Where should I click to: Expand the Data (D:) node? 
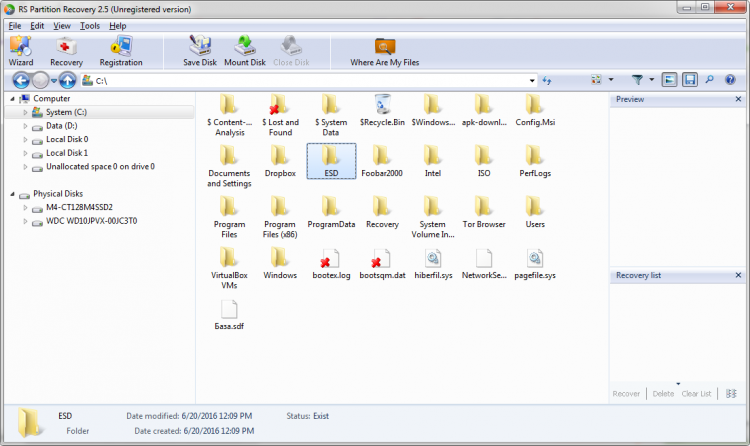tap(25, 126)
